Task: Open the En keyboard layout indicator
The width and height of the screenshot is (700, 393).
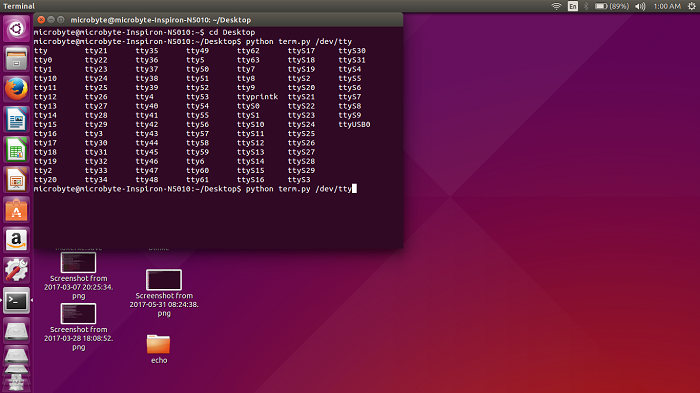Action: click(x=573, y=6)
